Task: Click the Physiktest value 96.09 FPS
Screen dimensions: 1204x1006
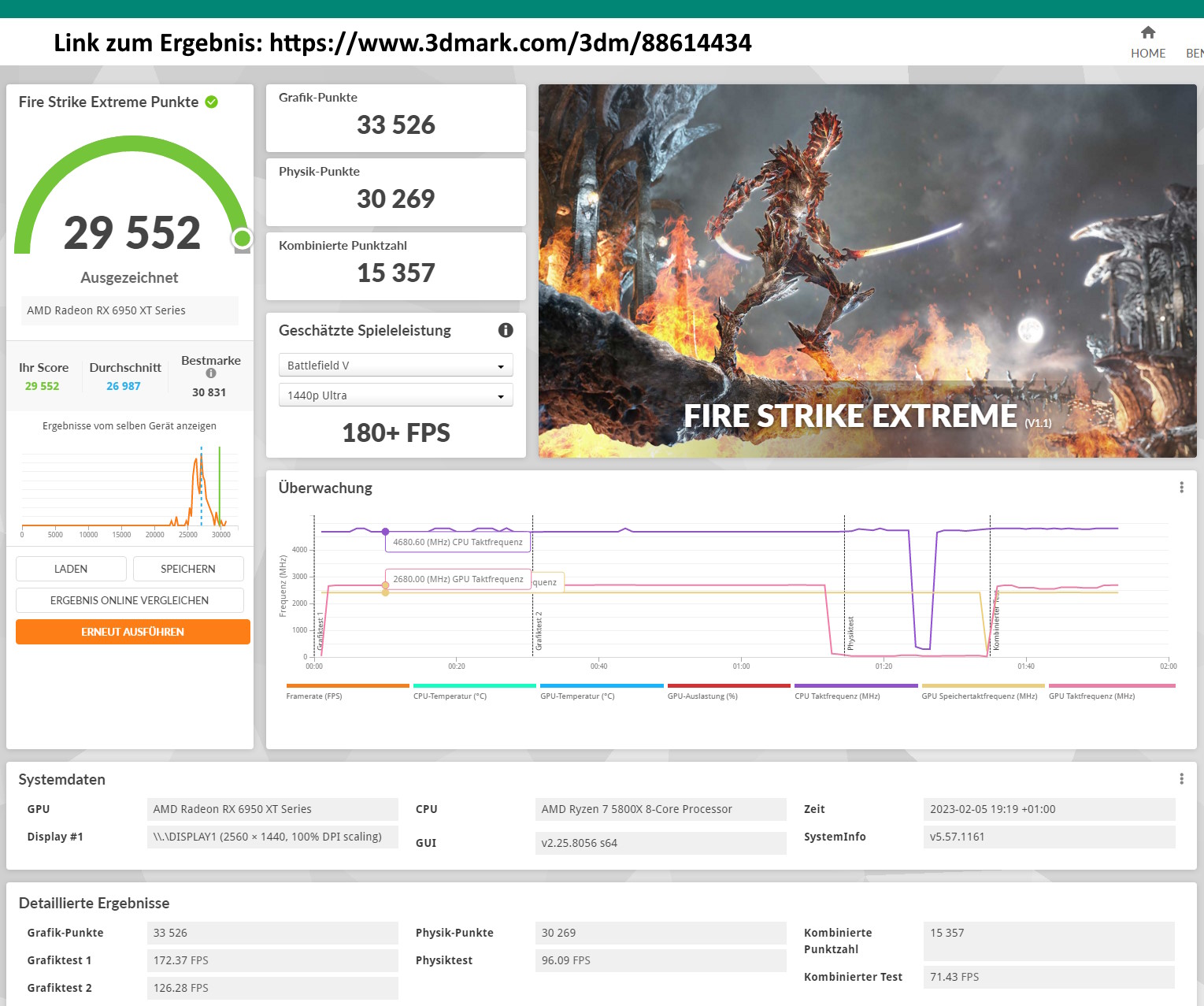Action: tap(661, 960)
